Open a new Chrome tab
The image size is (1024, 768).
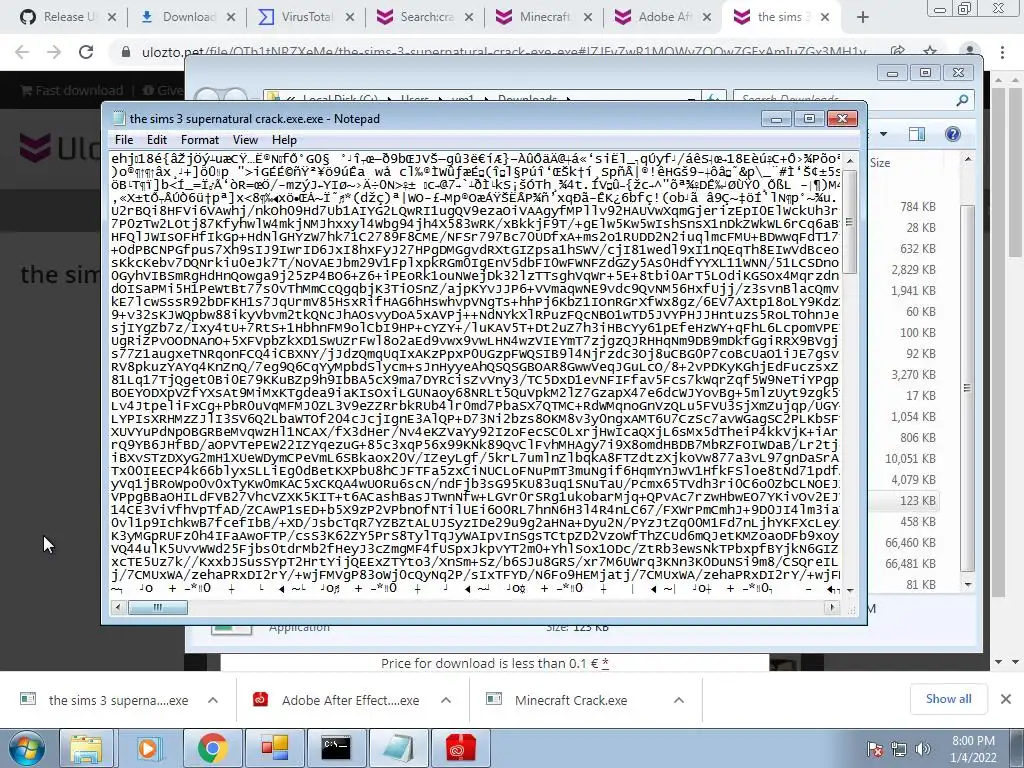[x=863, y=18]
